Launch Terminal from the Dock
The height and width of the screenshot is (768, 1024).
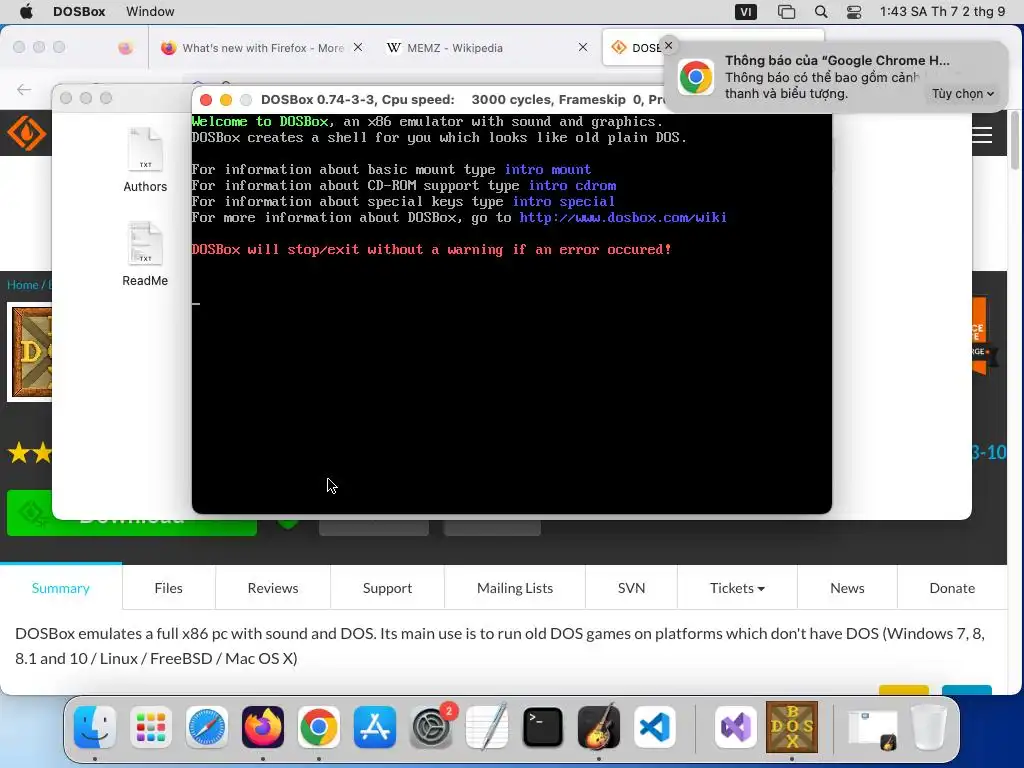[x=543, y=727]
